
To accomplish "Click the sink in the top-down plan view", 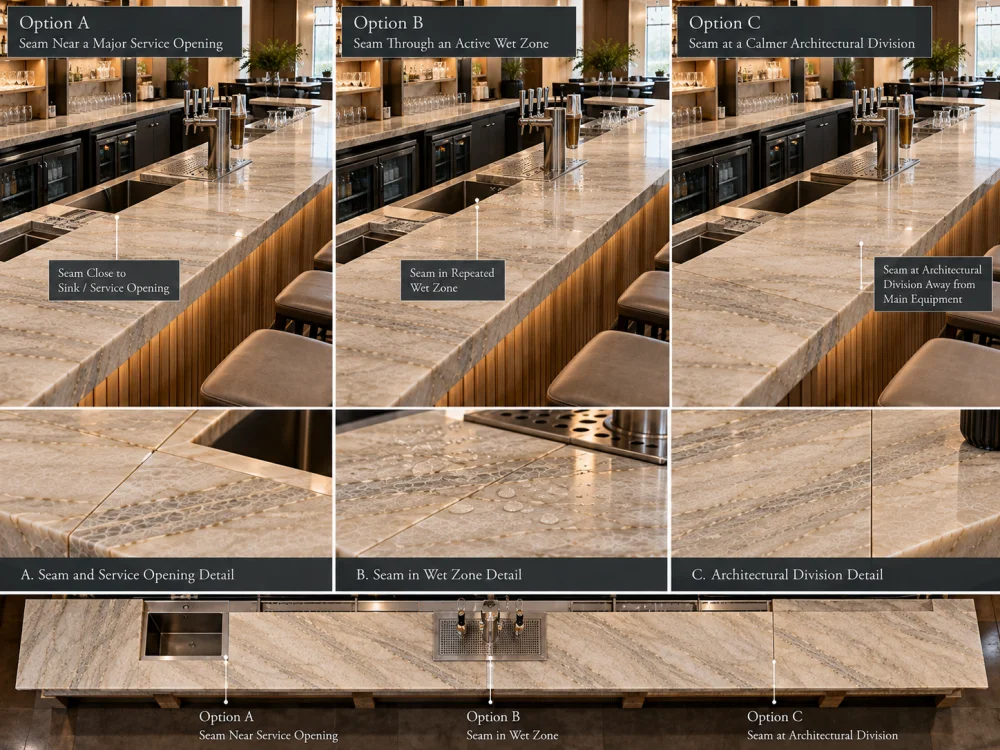I will tap(184, 631).
